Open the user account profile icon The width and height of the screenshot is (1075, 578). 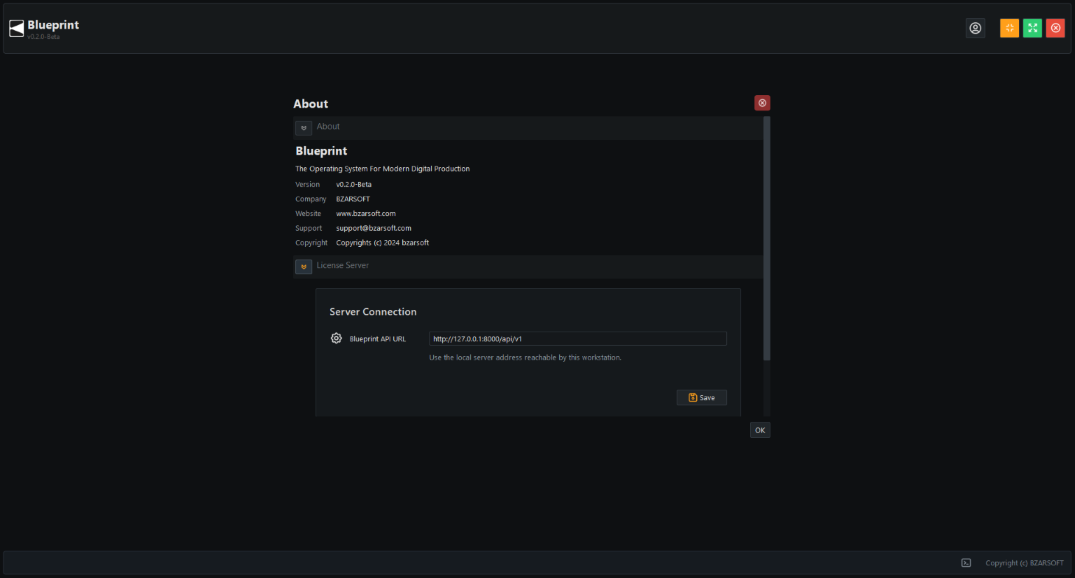click(x=975, y=28)
